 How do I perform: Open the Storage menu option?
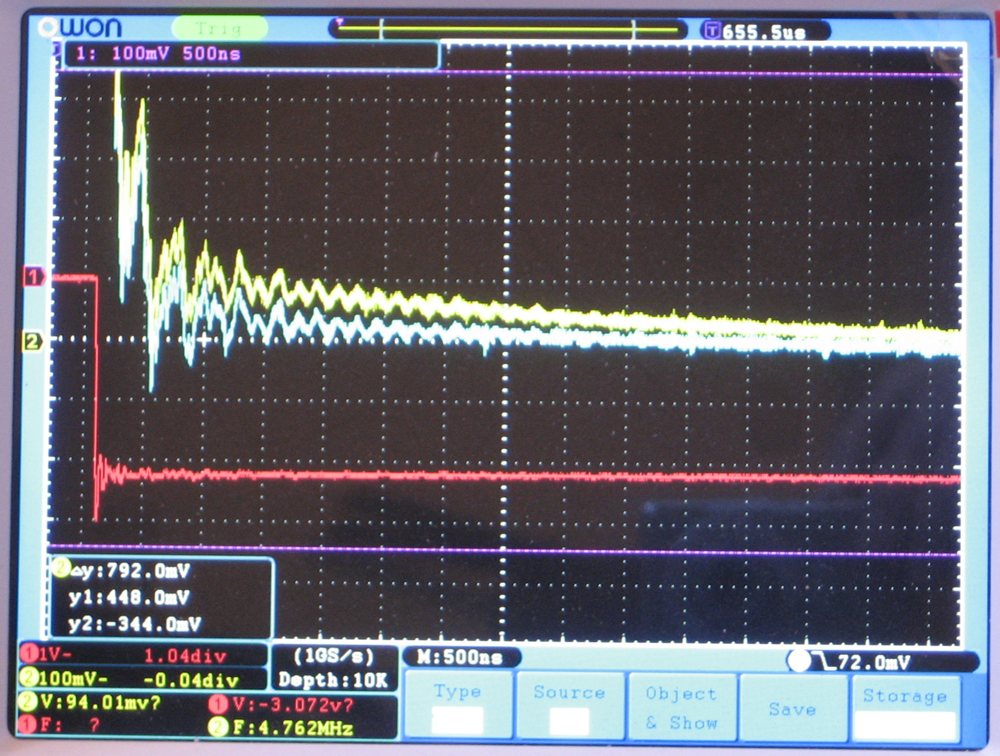[x=904, y=709]
